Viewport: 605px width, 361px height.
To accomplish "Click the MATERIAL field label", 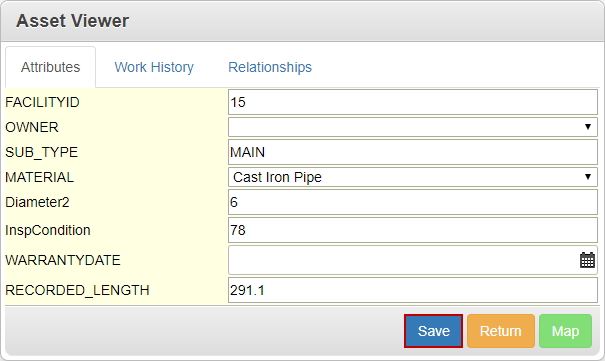I will [39, 177].
